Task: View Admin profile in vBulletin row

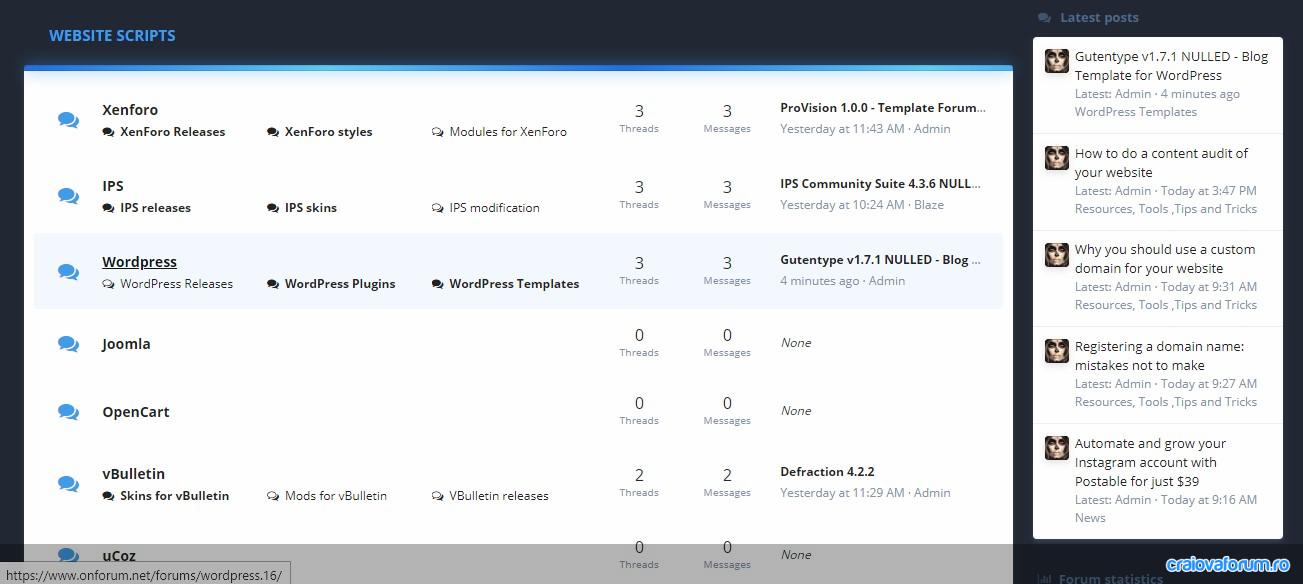Action: 932,493
